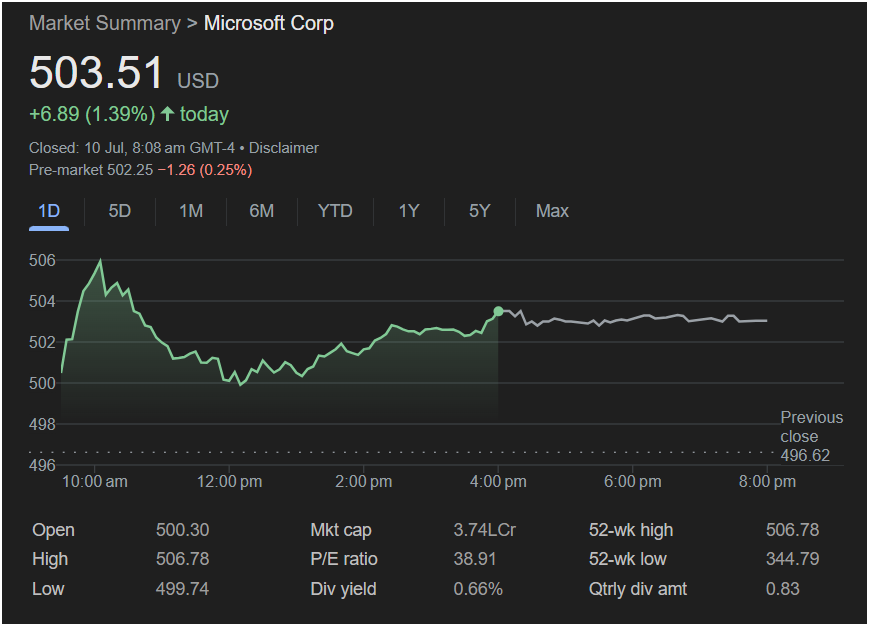Click the 6:00 pm time axis label
This screenshot has height=626, width=869.
[x=632, y=481]
